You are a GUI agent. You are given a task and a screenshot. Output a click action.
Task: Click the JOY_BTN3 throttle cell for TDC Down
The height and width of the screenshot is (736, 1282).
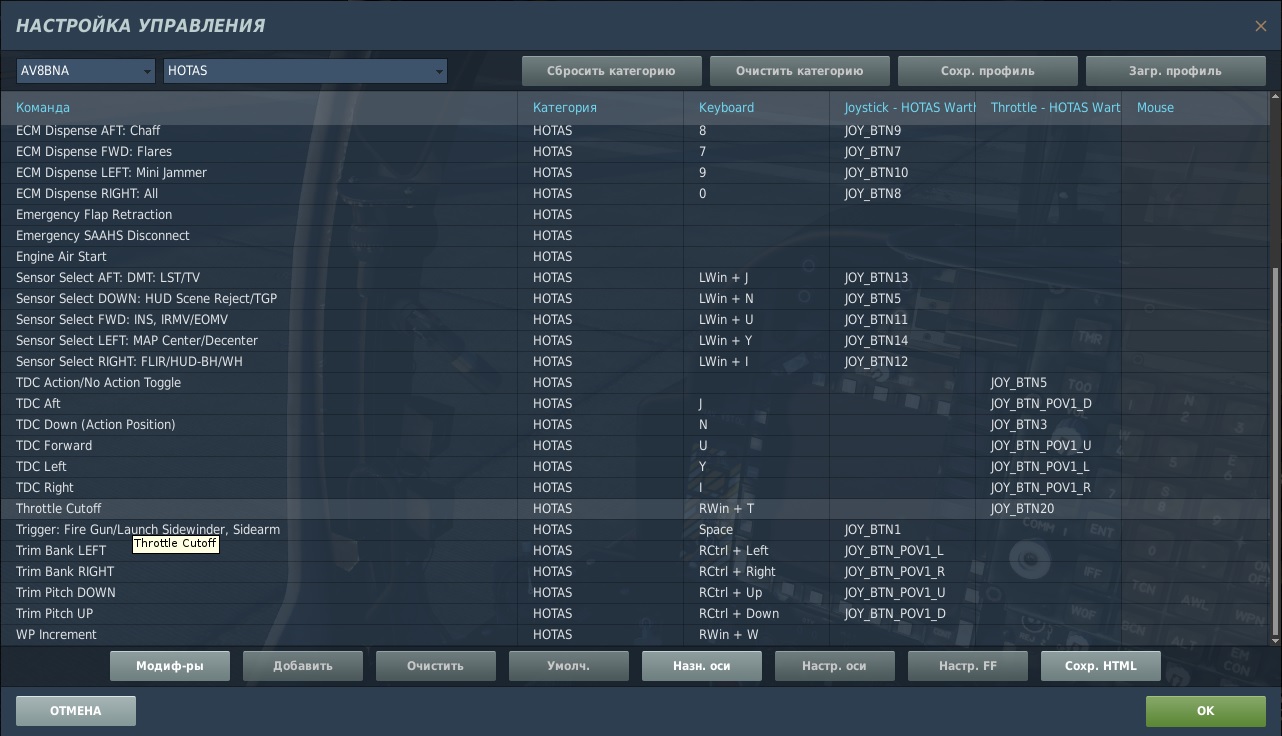1048,425
